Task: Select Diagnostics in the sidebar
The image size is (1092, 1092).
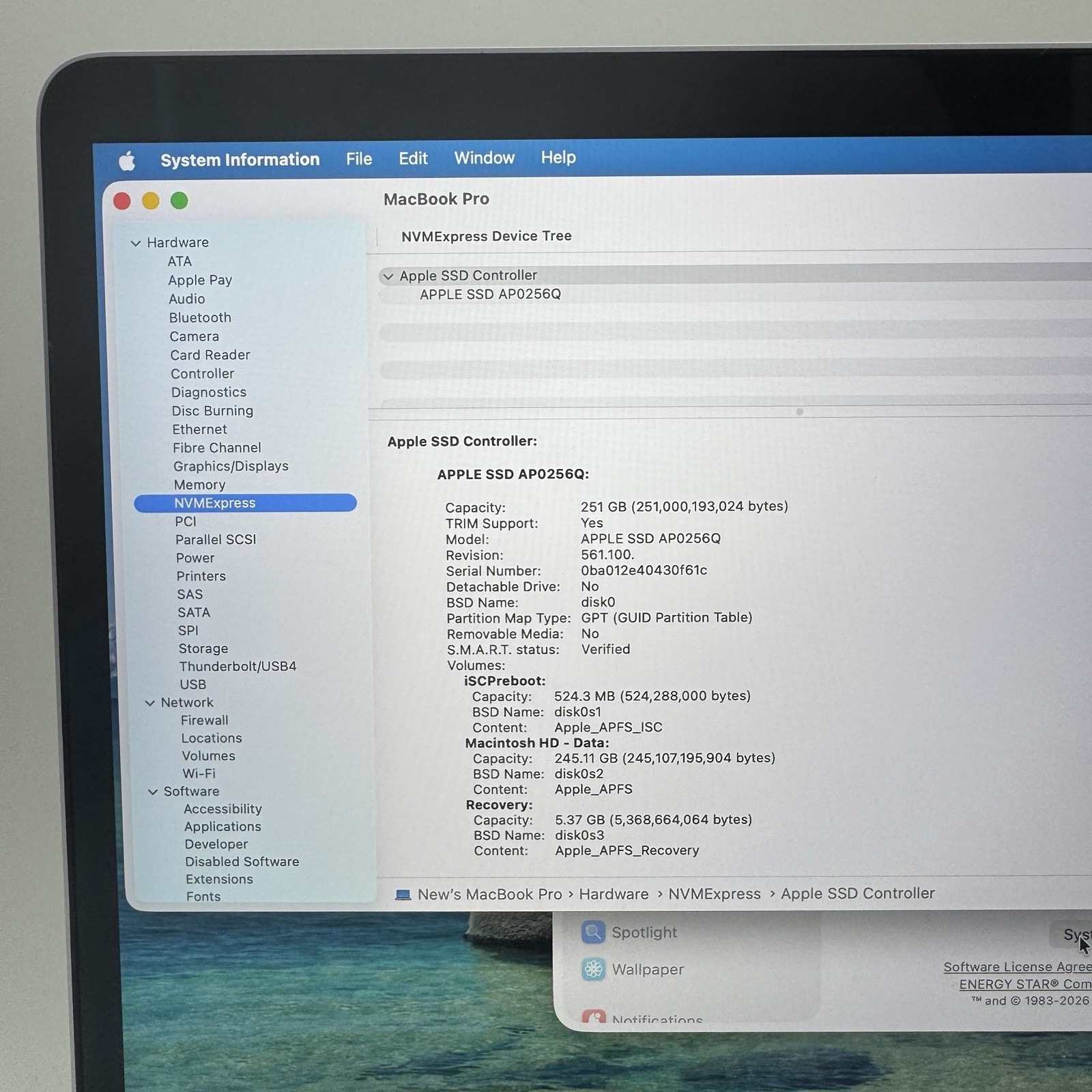Action: 209,392
